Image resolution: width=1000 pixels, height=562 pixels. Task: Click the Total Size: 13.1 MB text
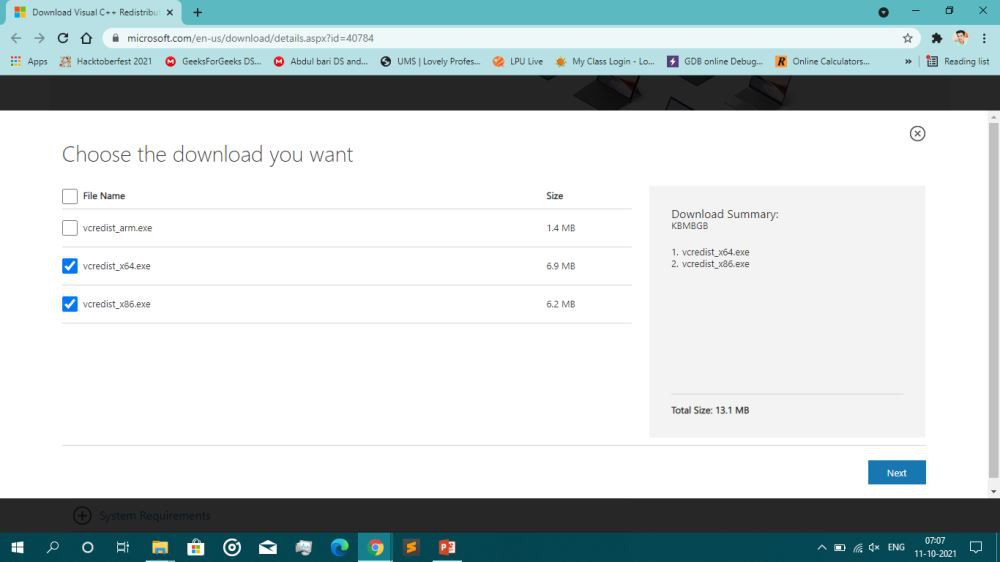(710, 410)
